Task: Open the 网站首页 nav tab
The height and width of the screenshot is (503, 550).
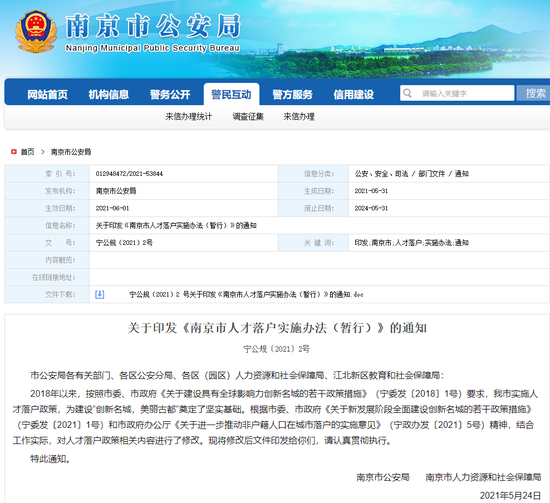Action: [x=47, y=94]
